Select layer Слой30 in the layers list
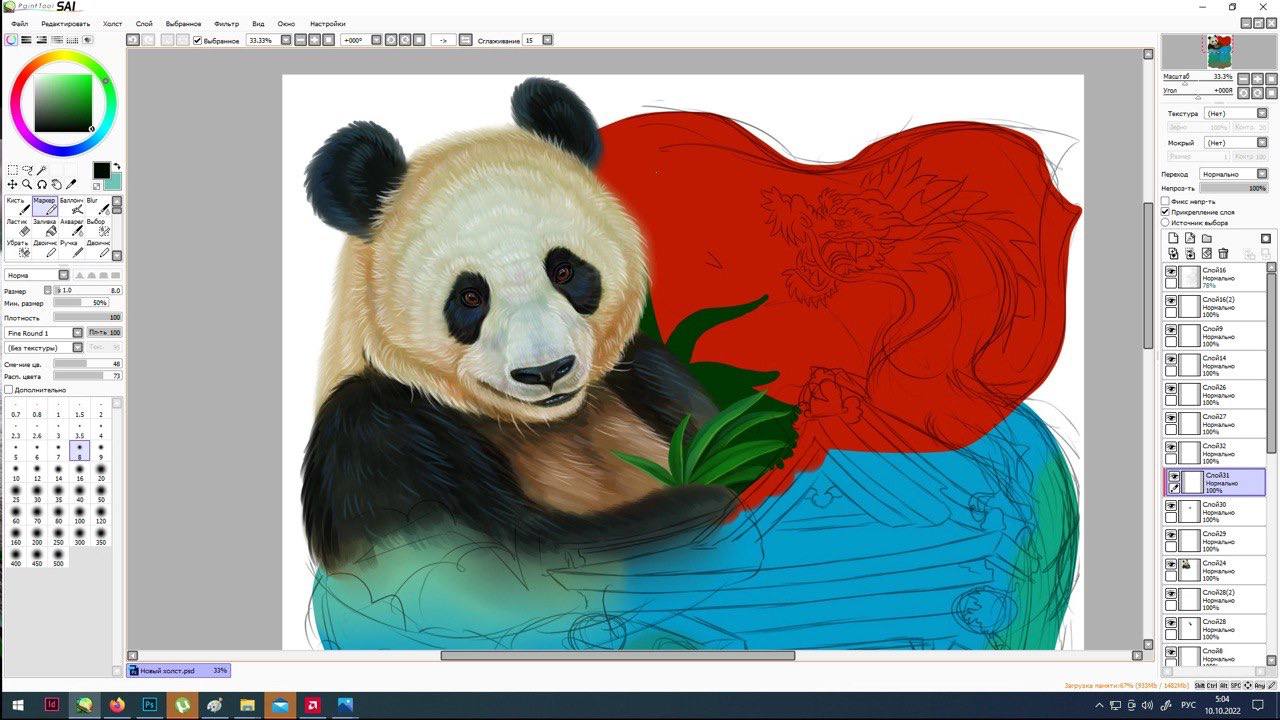This screenshot has height=720, width=1280. 1216,512
